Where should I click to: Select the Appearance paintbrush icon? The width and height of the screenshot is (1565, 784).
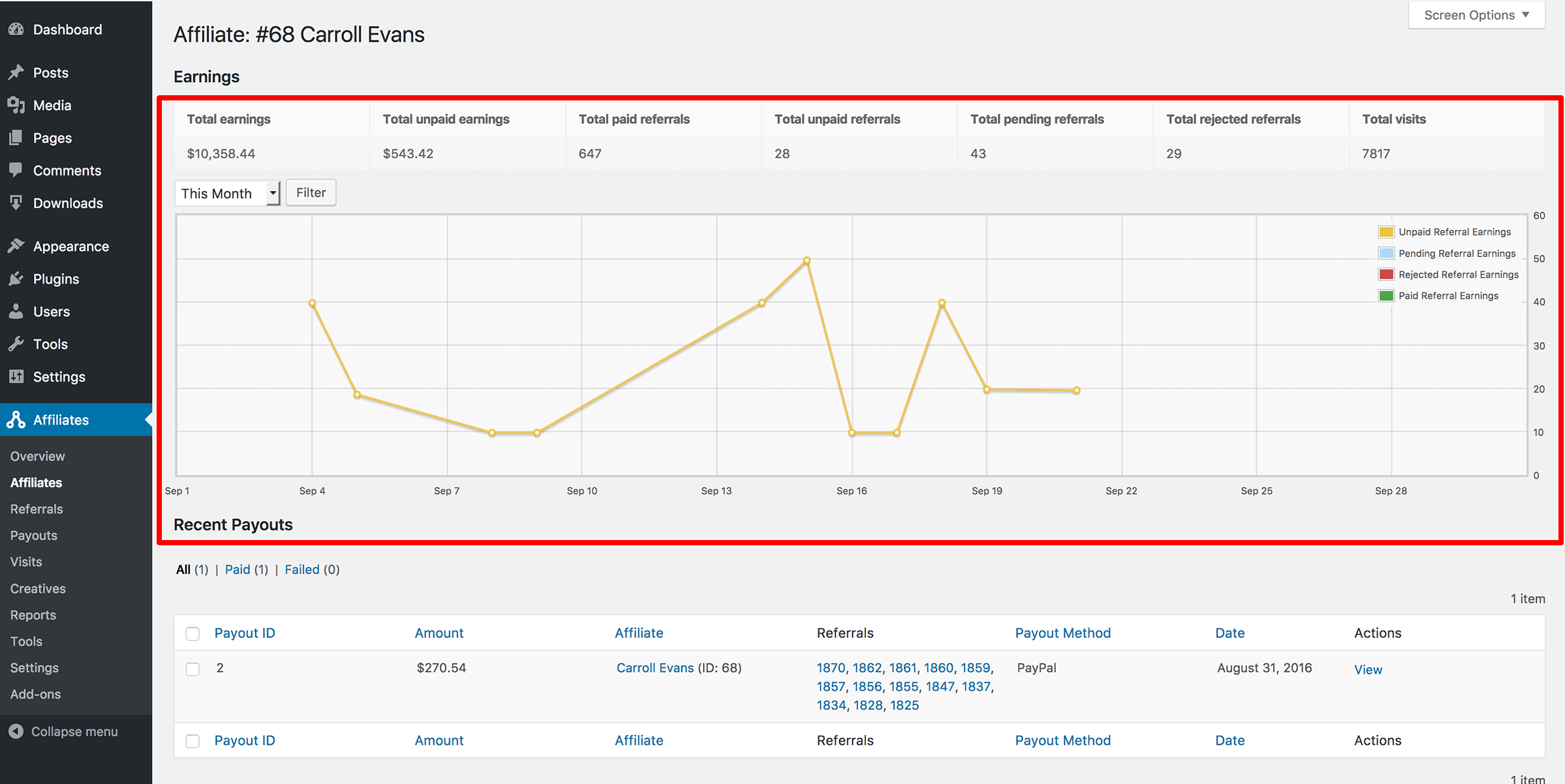pyautogui.click(x=16, y=246)
